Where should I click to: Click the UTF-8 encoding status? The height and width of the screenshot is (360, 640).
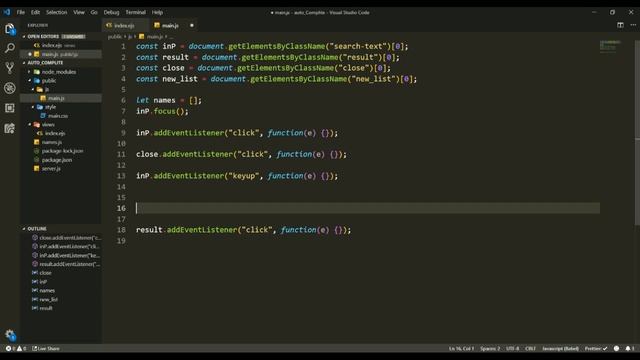coord(513,349)
